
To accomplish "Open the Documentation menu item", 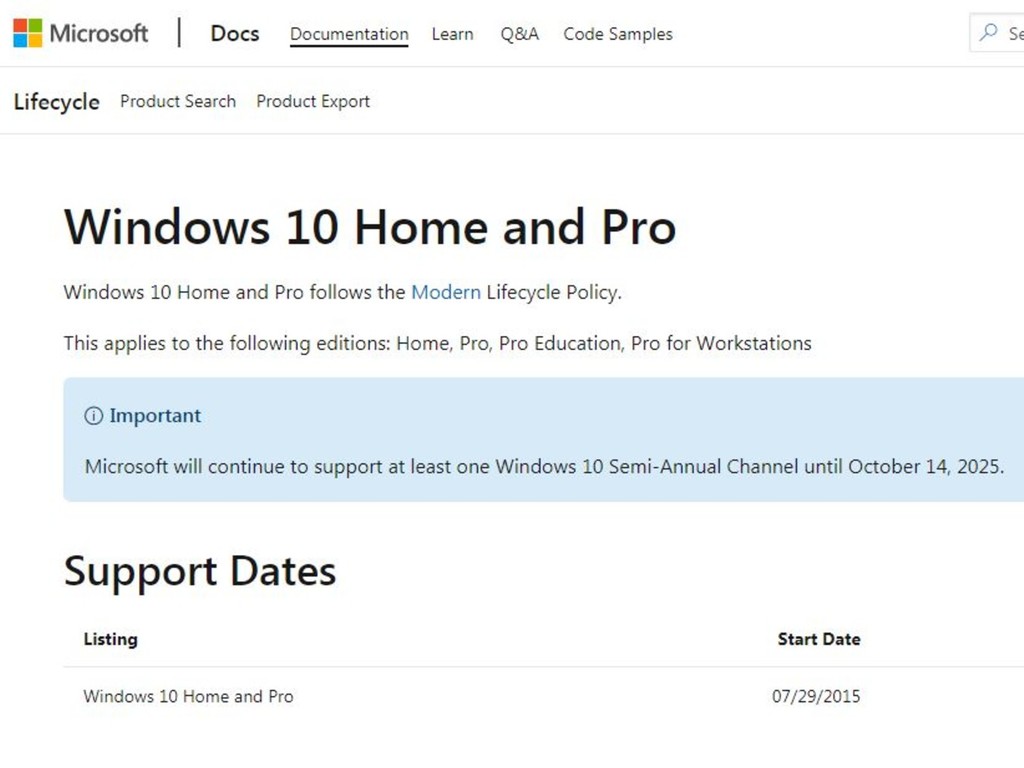I will tap(349, 34).
